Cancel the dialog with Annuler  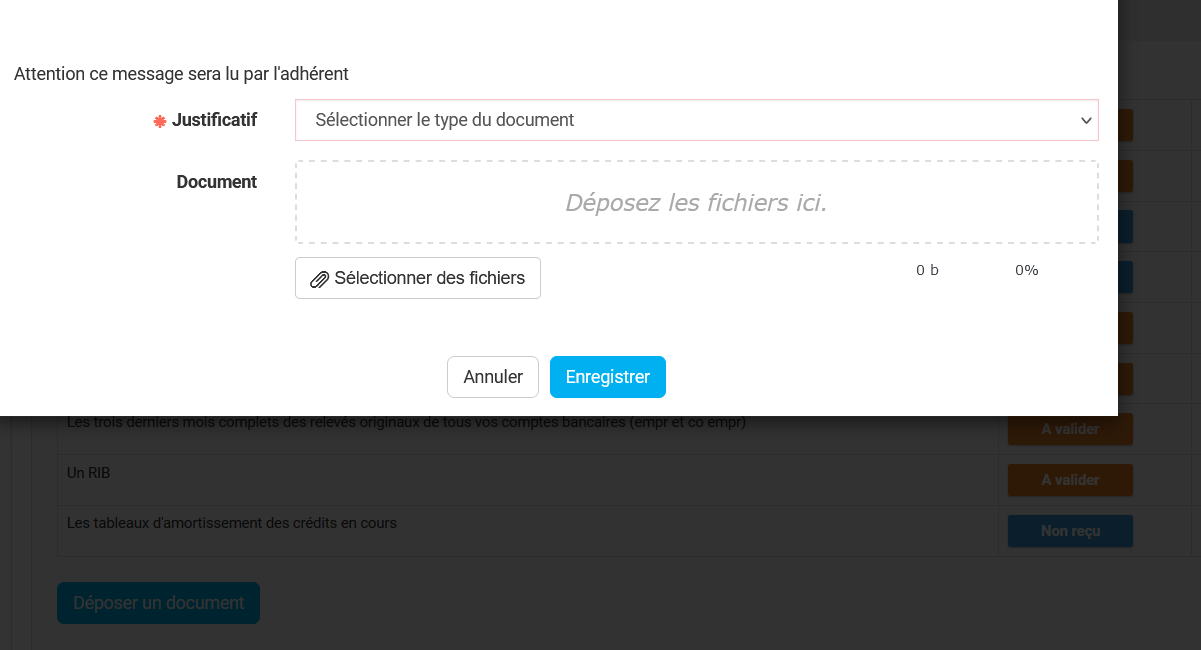point(493,377)
